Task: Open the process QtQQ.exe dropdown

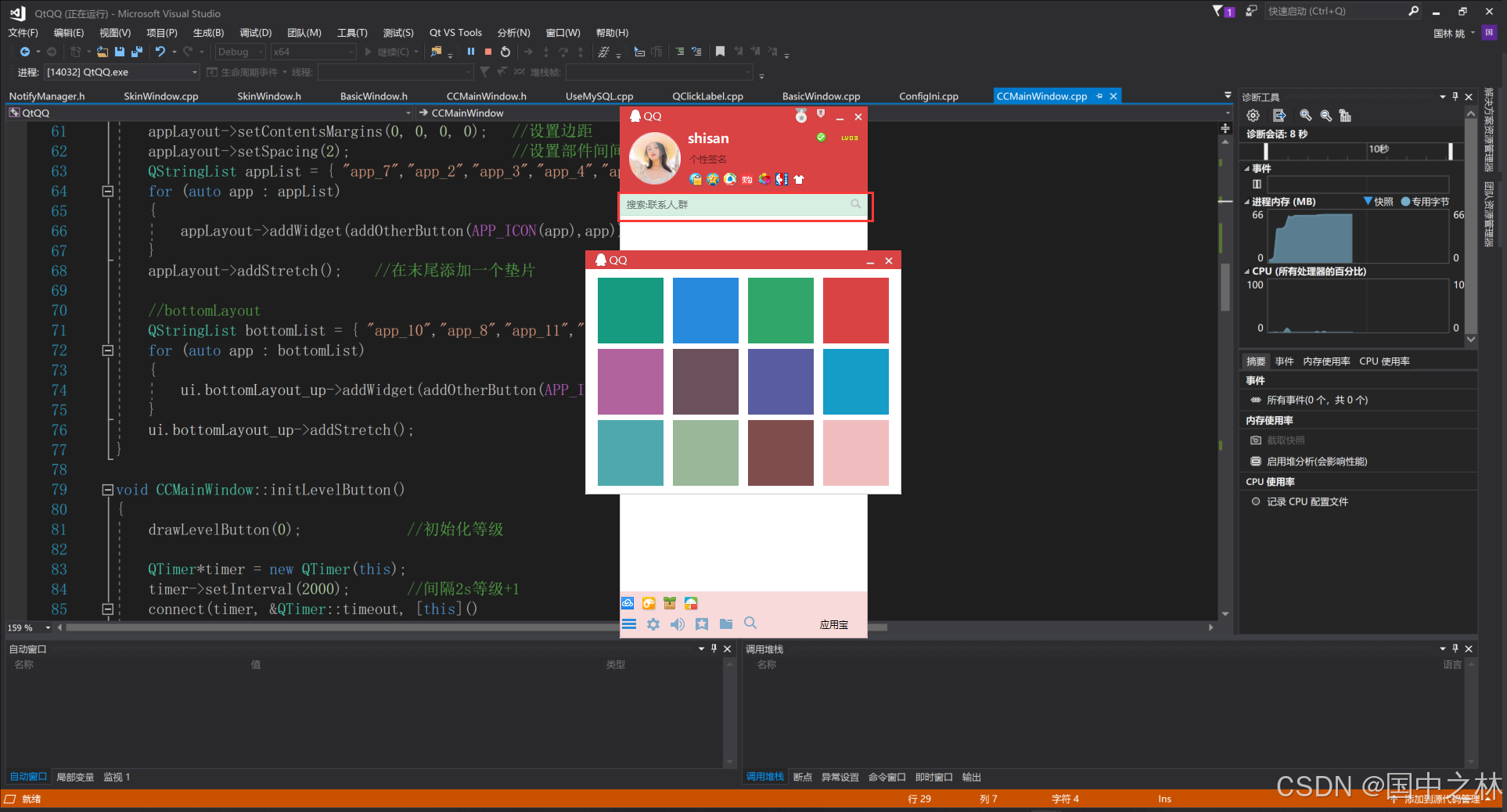Action: (121, 72)
